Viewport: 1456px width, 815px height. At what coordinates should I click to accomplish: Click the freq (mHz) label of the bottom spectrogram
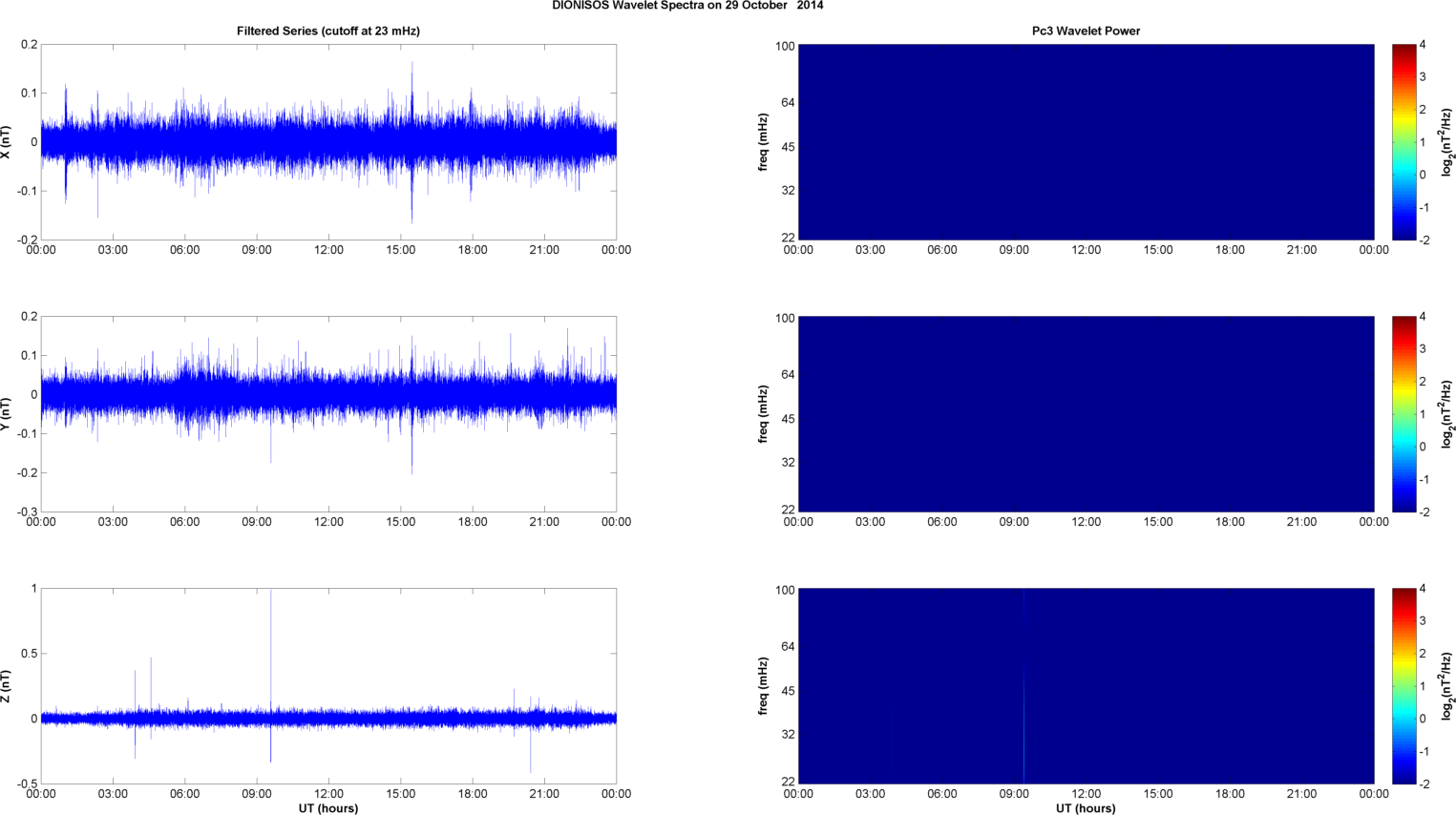764,686
